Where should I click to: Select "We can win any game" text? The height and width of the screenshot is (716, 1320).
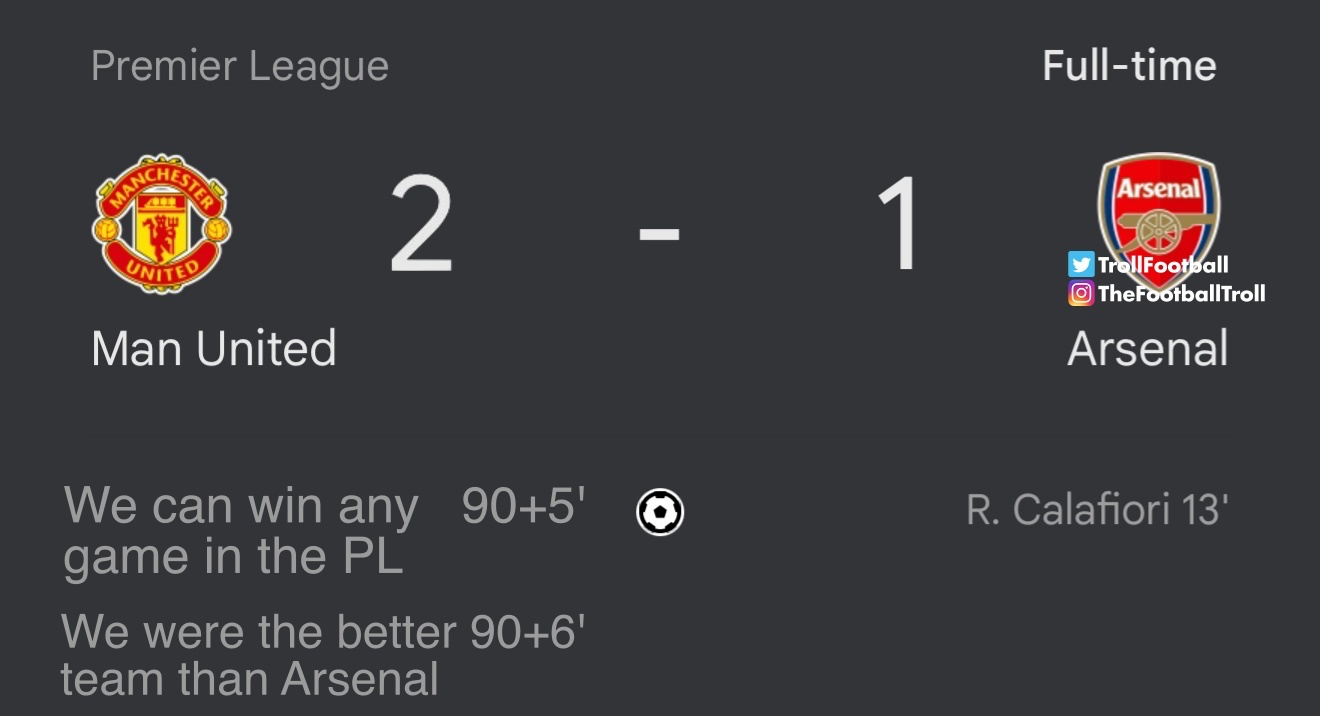tap(240, 531)
